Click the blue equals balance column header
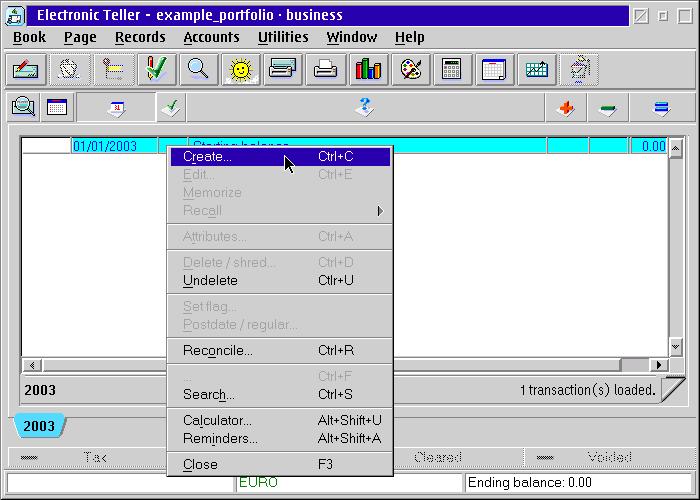700x500 pixels. click(x=662, y=108)
